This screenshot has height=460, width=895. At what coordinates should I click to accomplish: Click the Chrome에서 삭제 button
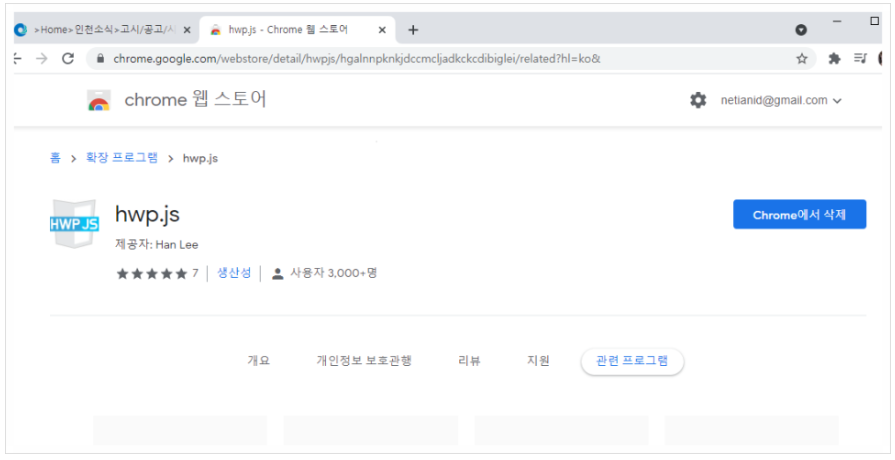(800, 215)
